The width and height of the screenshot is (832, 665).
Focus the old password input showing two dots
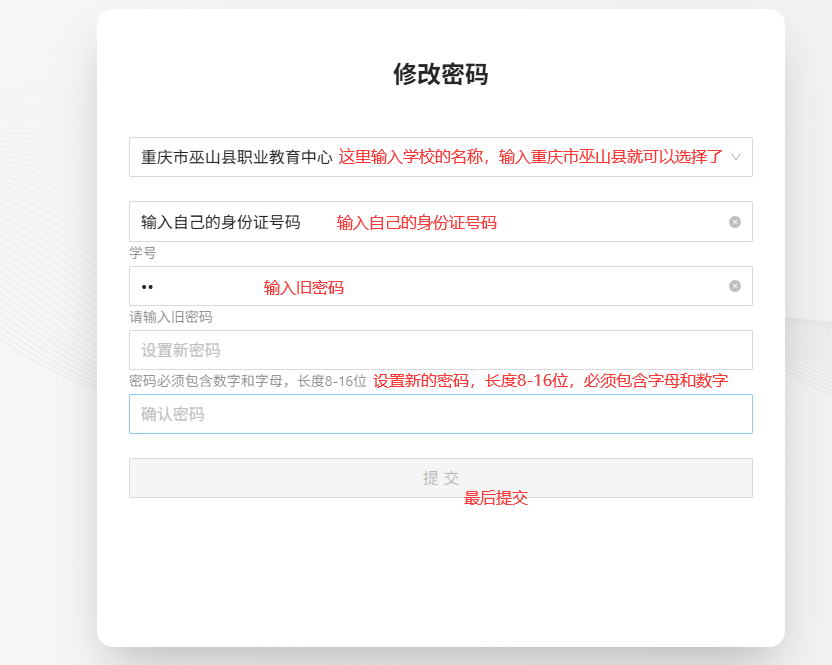(x=400, y=286)
